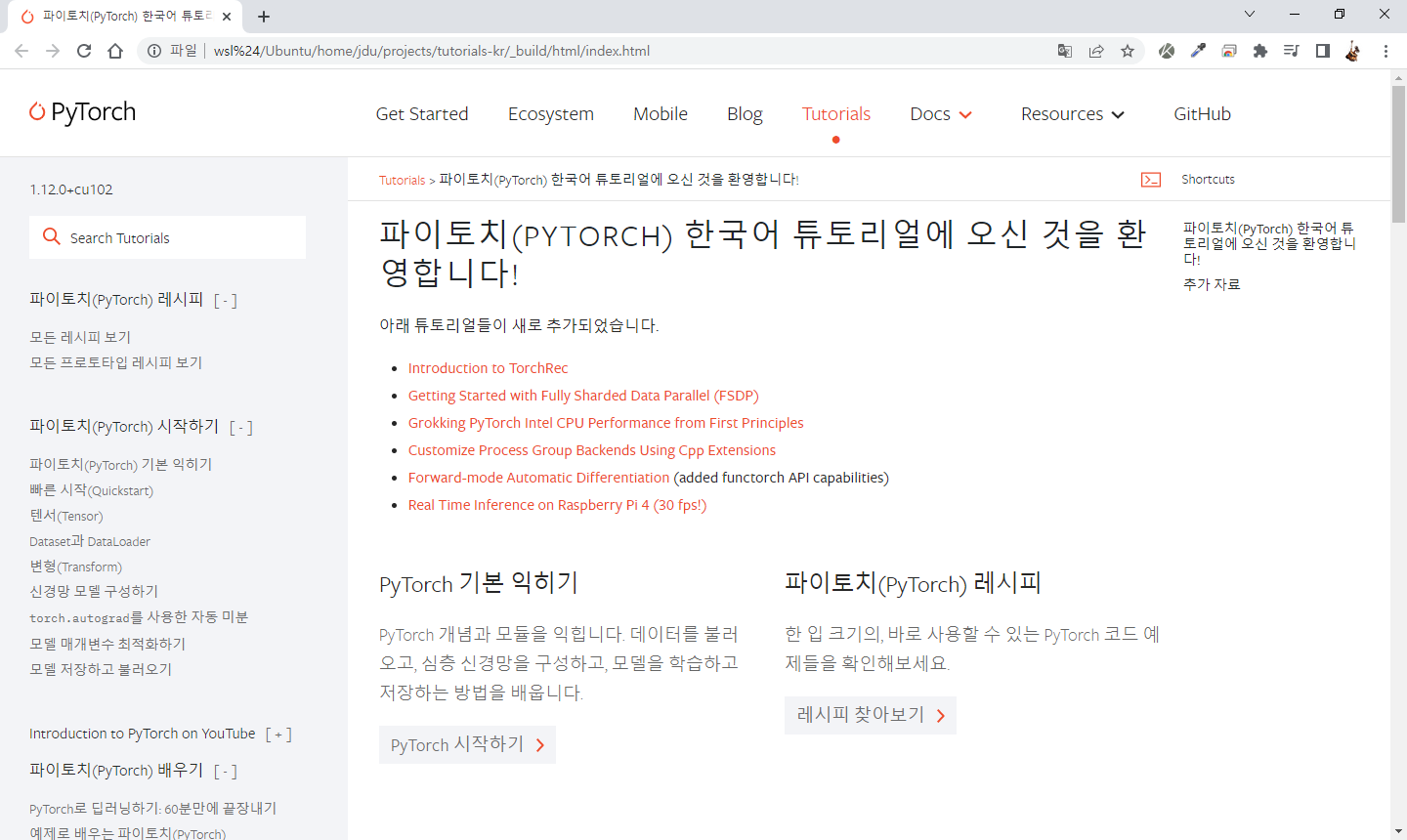Click the Shortcuts terminal icon
This screenshot has width=1407, height=840.
(x=1151, y=180)
